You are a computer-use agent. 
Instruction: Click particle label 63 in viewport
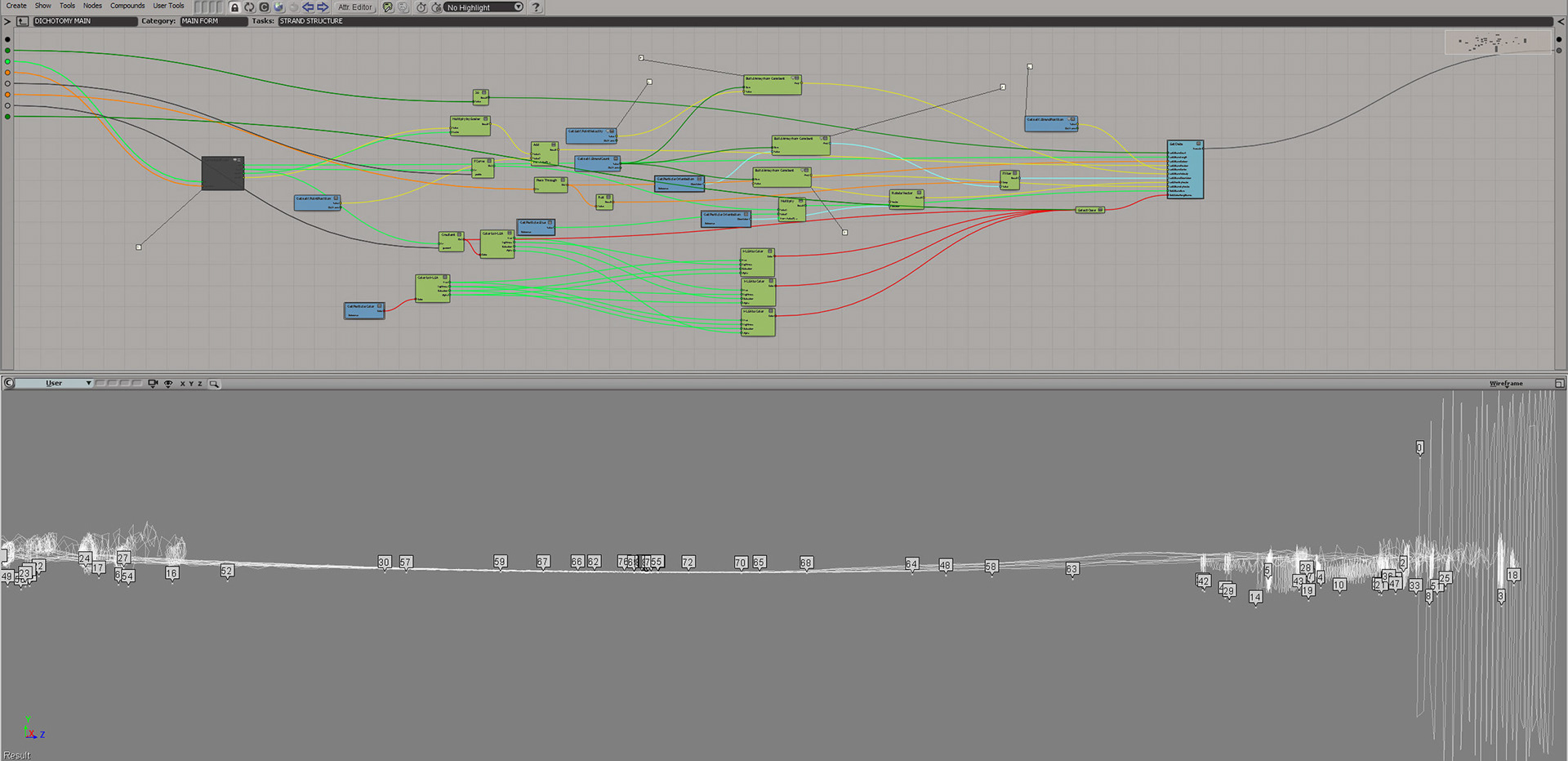[1072, 568]
